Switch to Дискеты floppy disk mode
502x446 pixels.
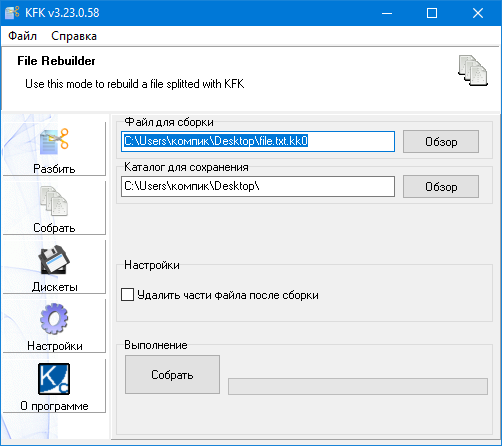point(54,267)
